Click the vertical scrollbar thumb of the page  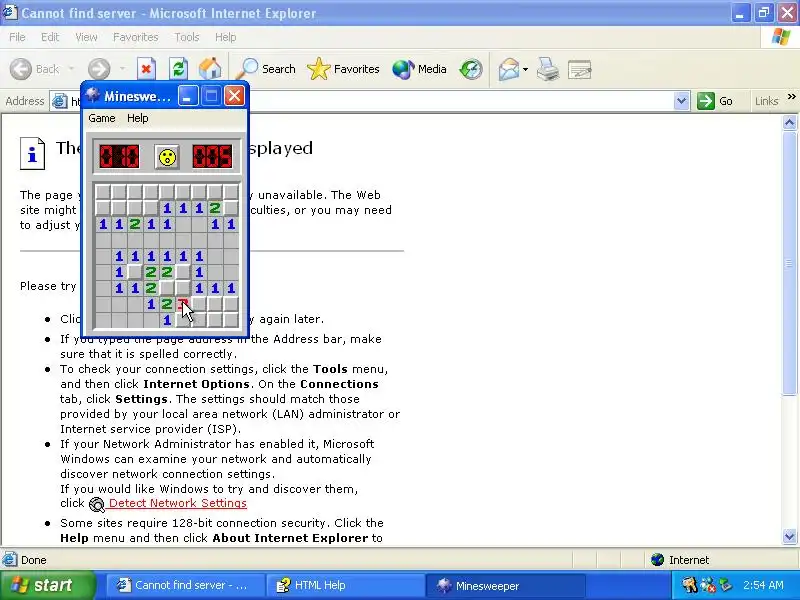[x=789, y=263]
